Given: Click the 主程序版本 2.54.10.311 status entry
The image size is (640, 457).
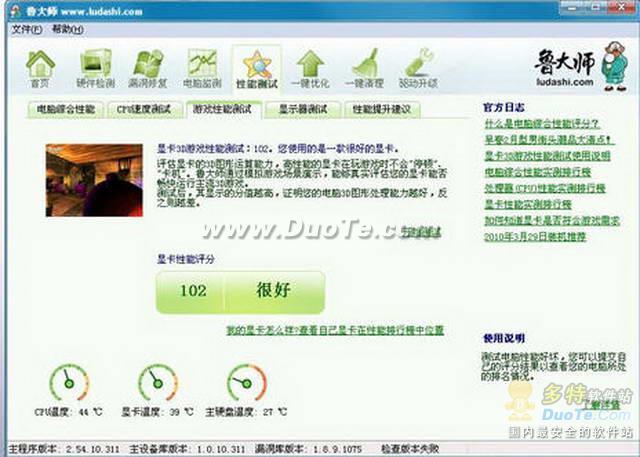Looking at the screenshot, I should (64, 449).
